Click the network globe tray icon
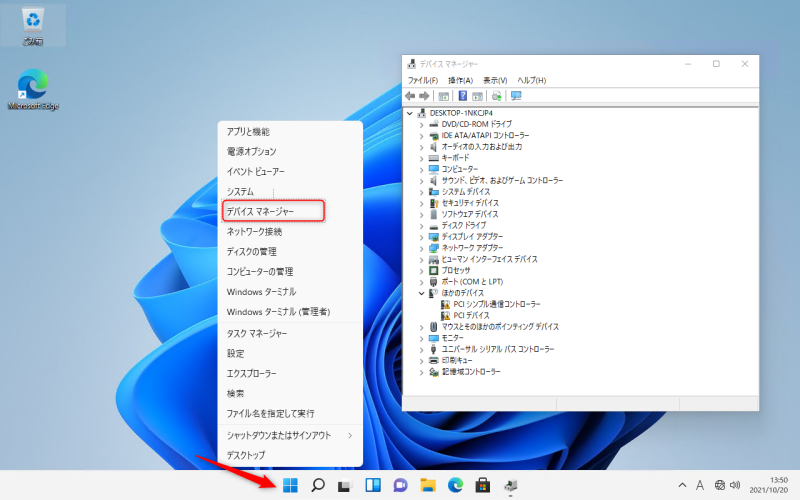 coord(719,485)
